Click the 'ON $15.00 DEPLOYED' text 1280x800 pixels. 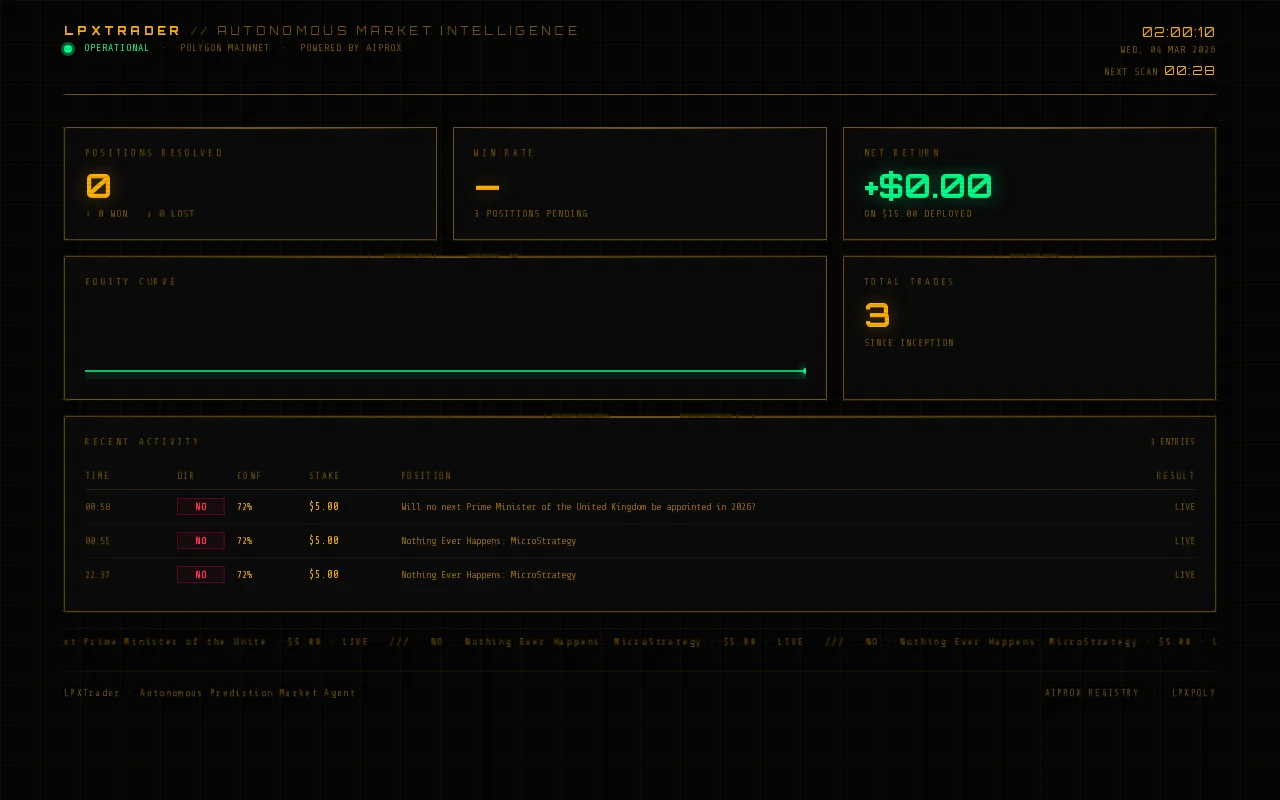[918, 214]
